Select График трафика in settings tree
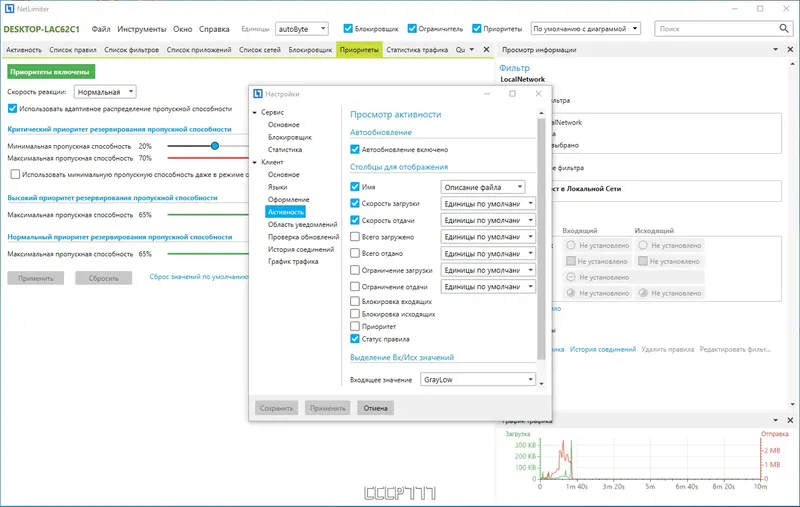 (293, 262)
